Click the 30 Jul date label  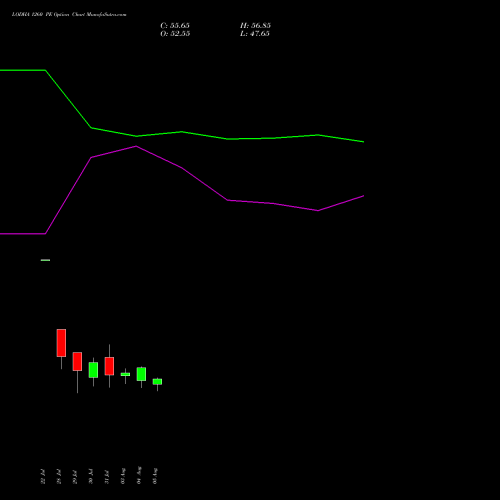91,477
